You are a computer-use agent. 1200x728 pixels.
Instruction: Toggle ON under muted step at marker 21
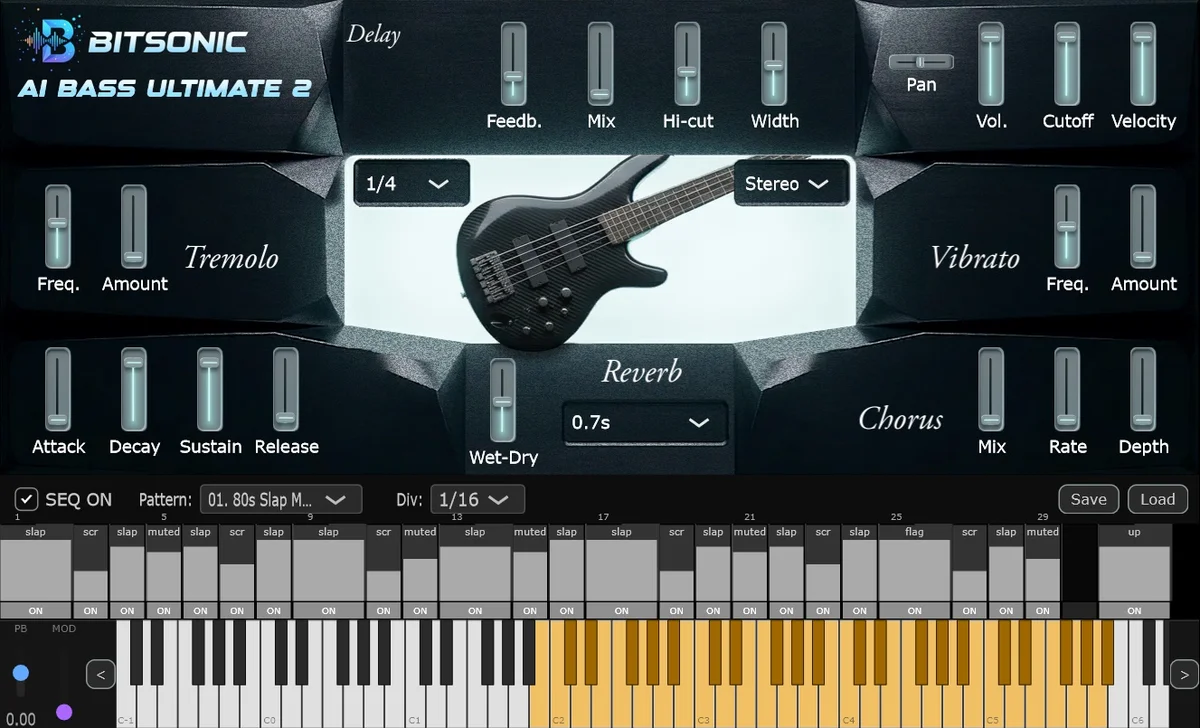coord(749,610)
